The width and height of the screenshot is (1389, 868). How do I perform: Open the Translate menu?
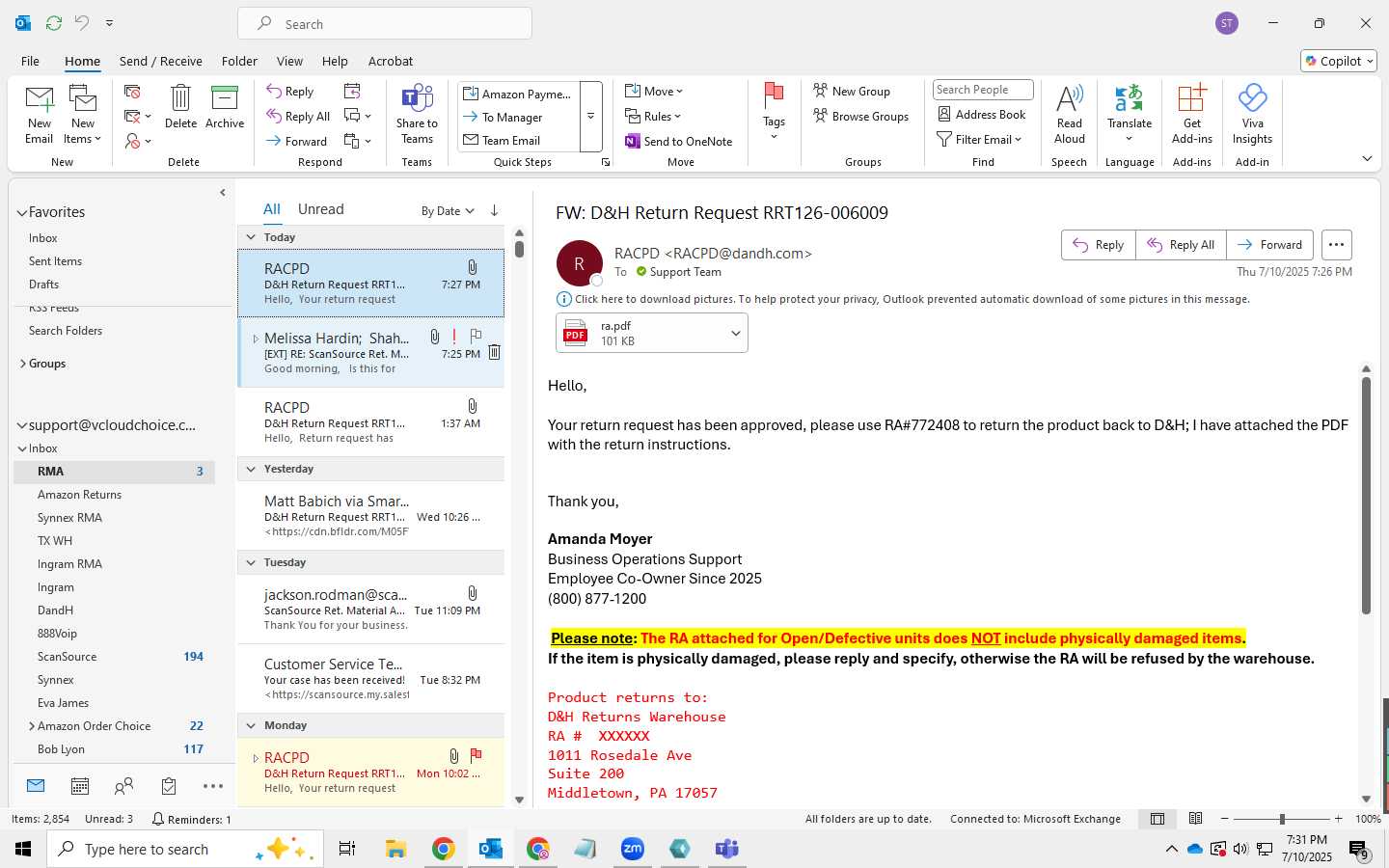pyautogui.click(x=1130, y=114)
